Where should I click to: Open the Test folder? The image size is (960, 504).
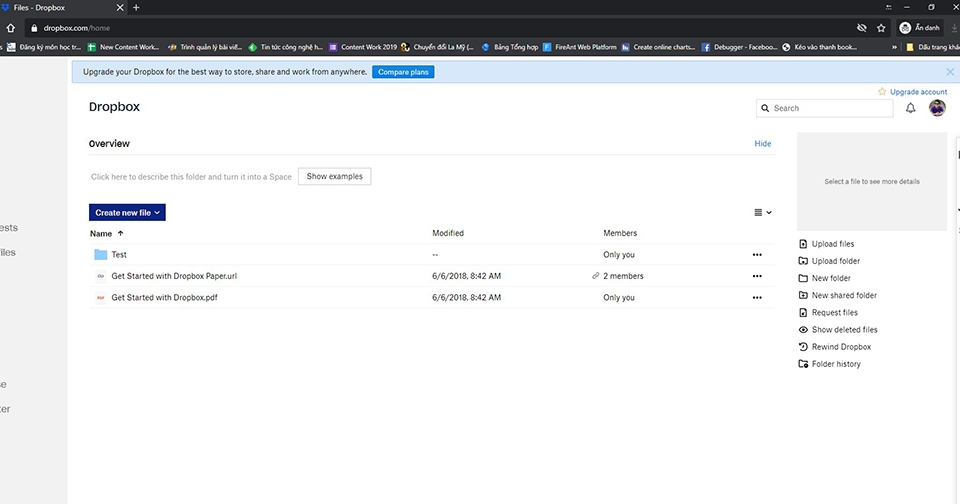click(119, 255)
